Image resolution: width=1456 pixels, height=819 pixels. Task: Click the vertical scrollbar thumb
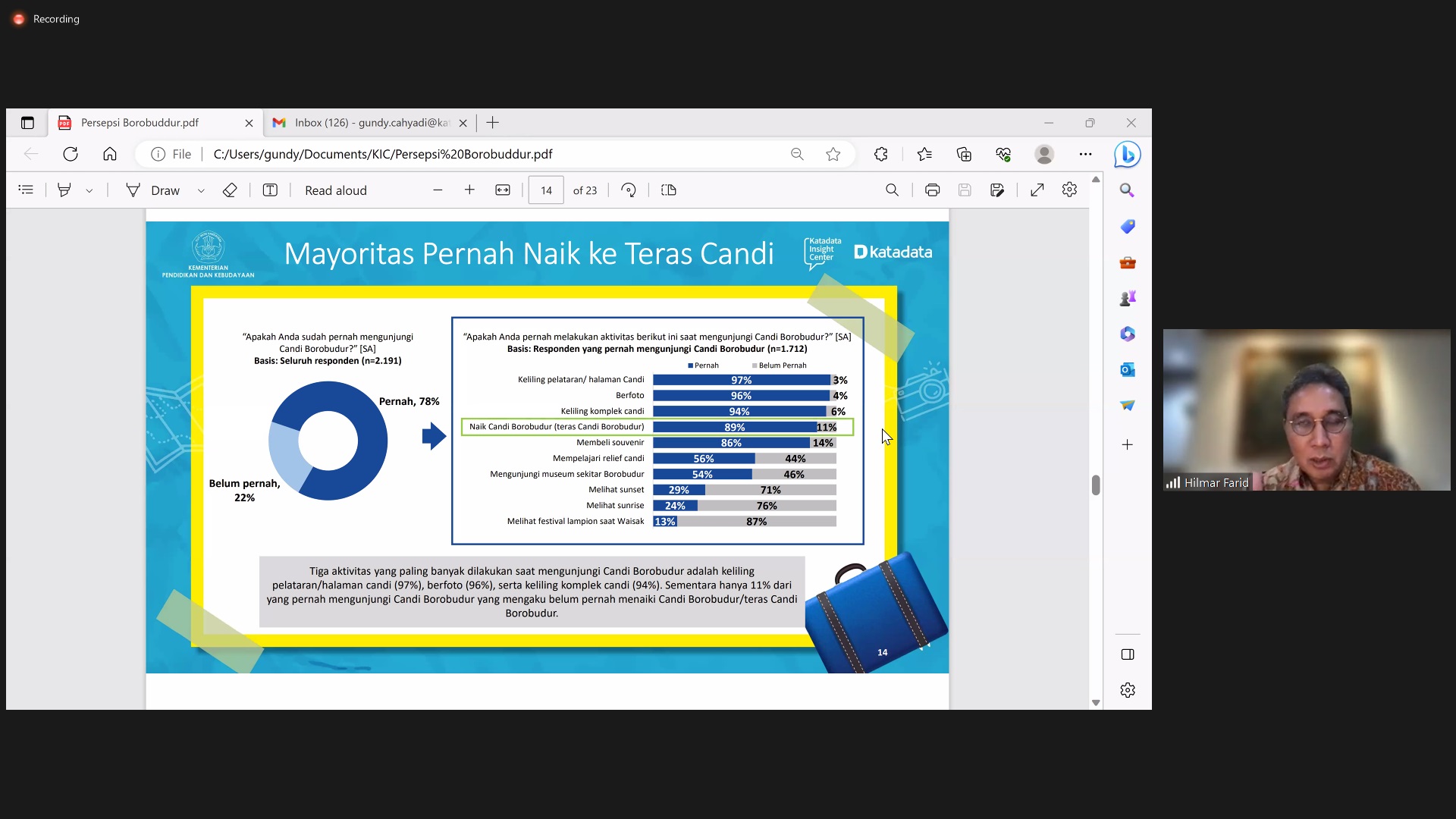pyautogui.click(x=1095, y=485)
